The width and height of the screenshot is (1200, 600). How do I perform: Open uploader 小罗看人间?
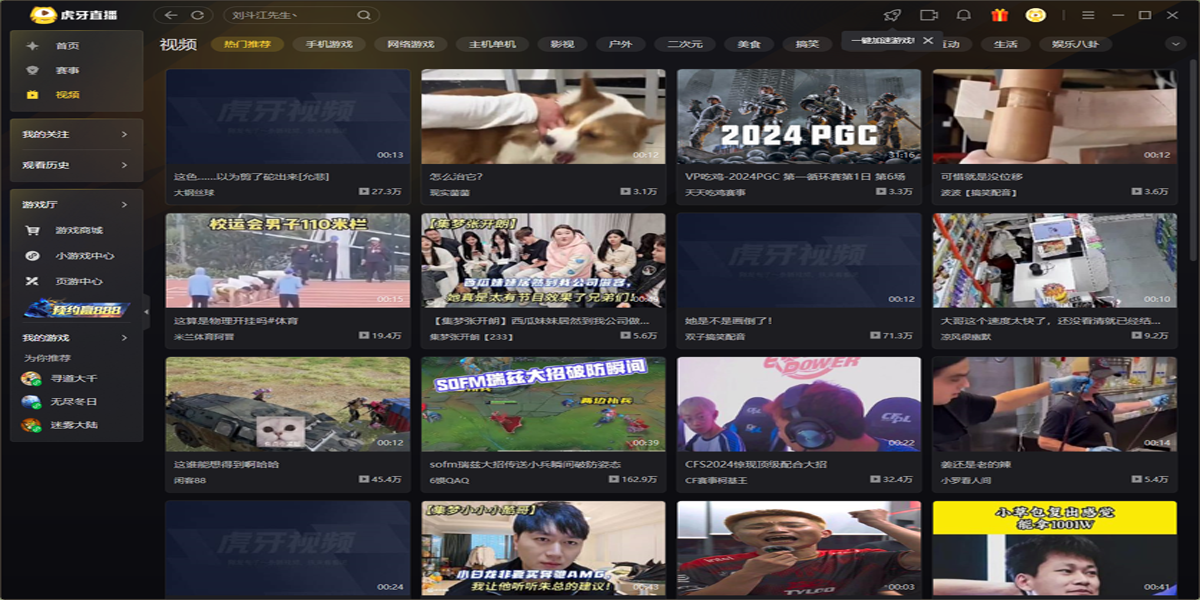(966, 480)
